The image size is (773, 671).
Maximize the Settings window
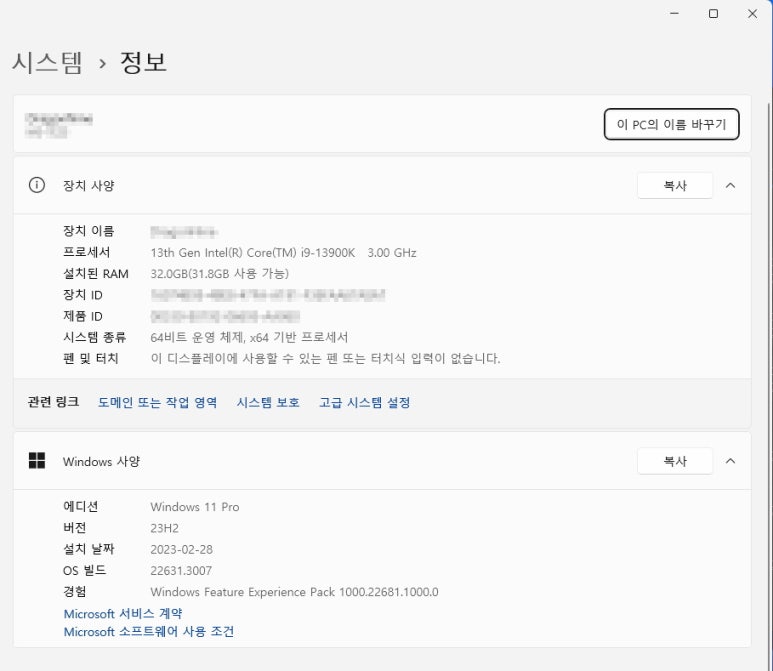pos(713,14)
